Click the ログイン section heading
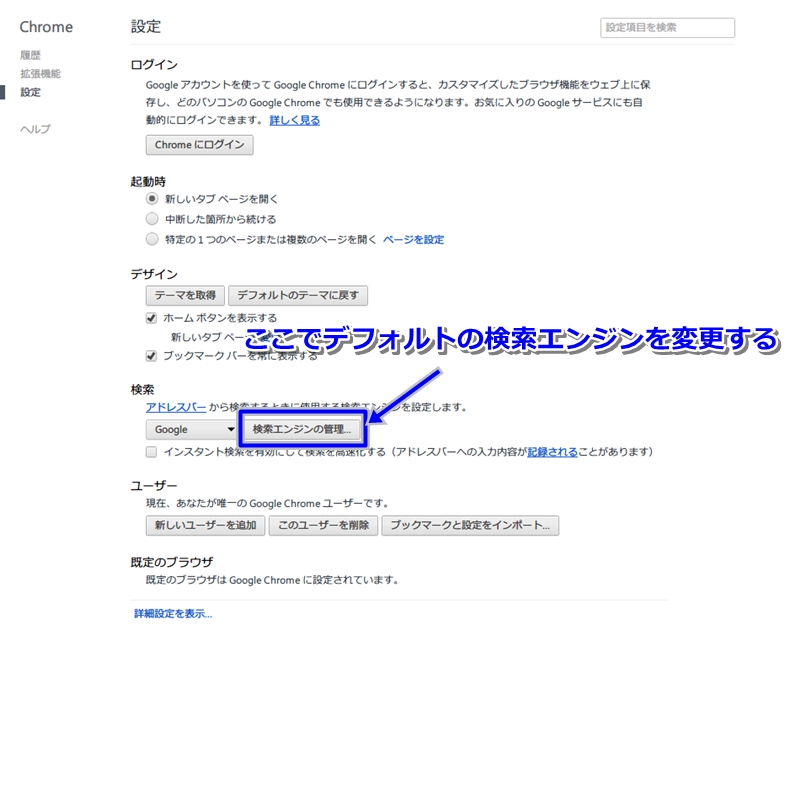Viewport: 800px width, 795px height. [154, 65]
